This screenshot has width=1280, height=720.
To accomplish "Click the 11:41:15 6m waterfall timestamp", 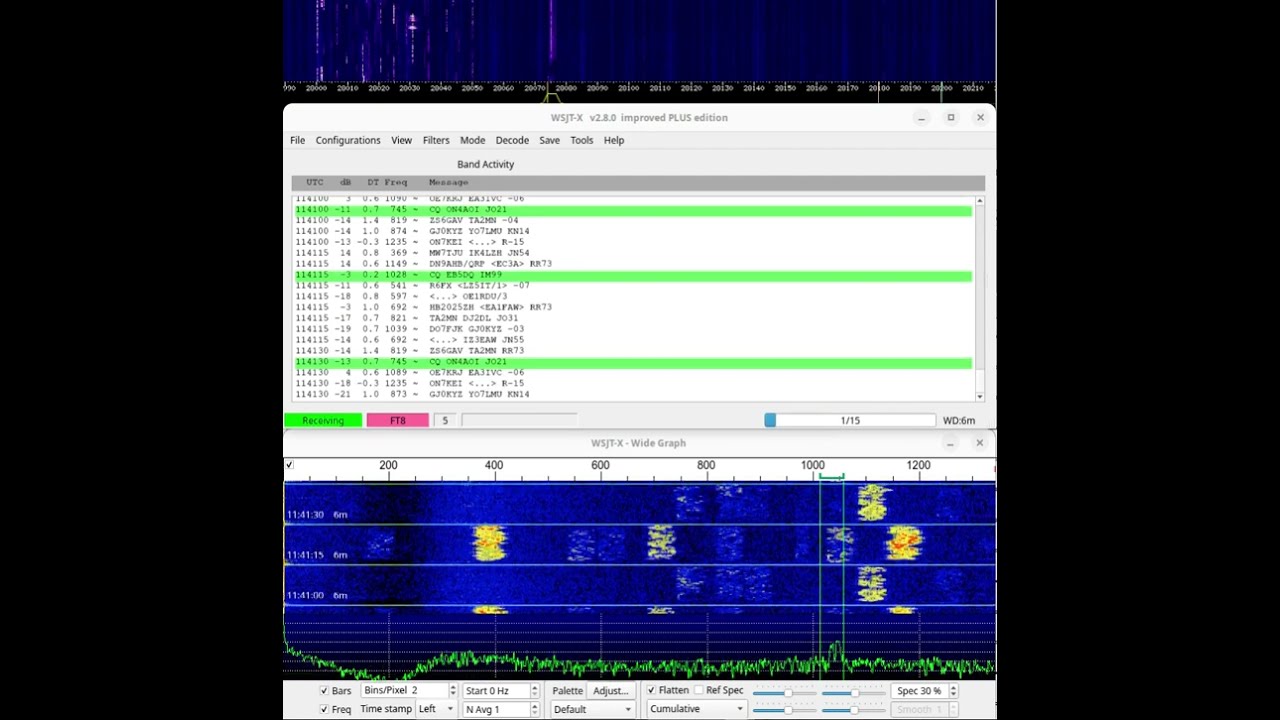I will 317,555.
